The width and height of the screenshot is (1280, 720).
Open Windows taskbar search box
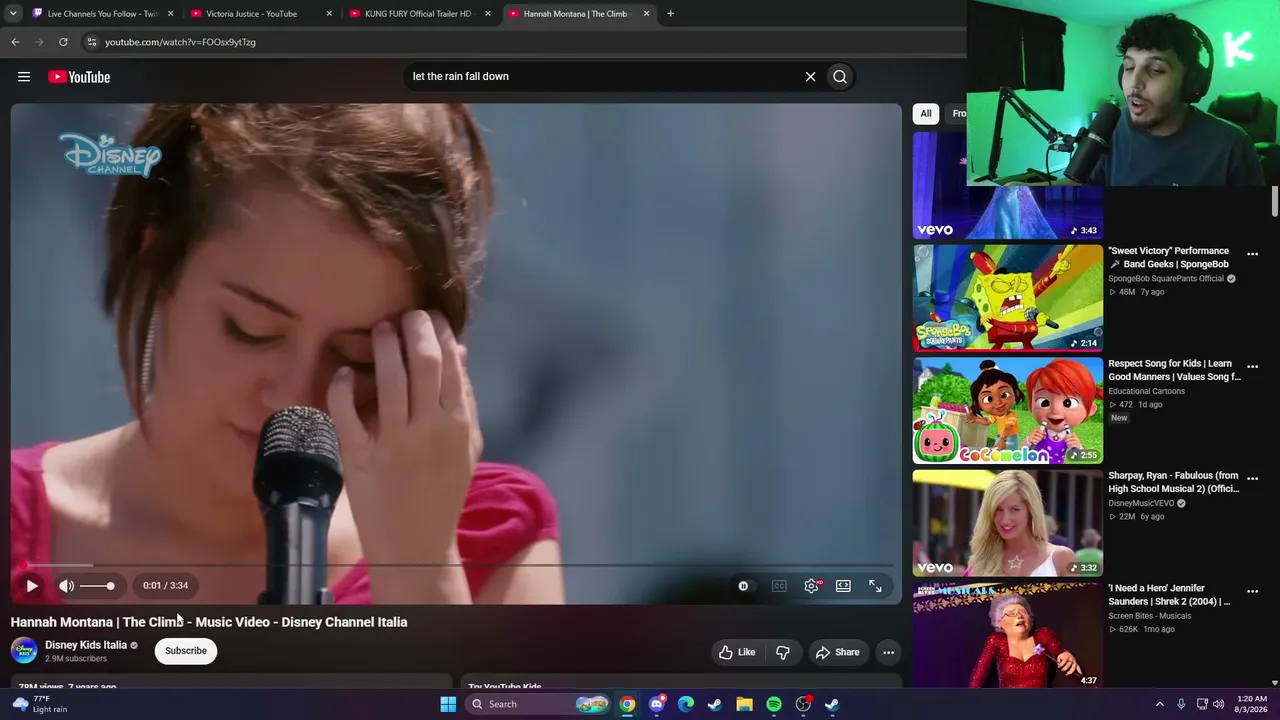coord(539,704)
